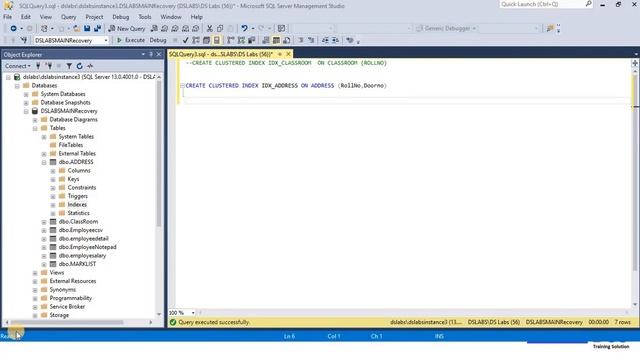Open Activity Monitor from Object Explorer toolbar
Screen dimensions: 640x360
pyautogui.click(x=90, y=66)
